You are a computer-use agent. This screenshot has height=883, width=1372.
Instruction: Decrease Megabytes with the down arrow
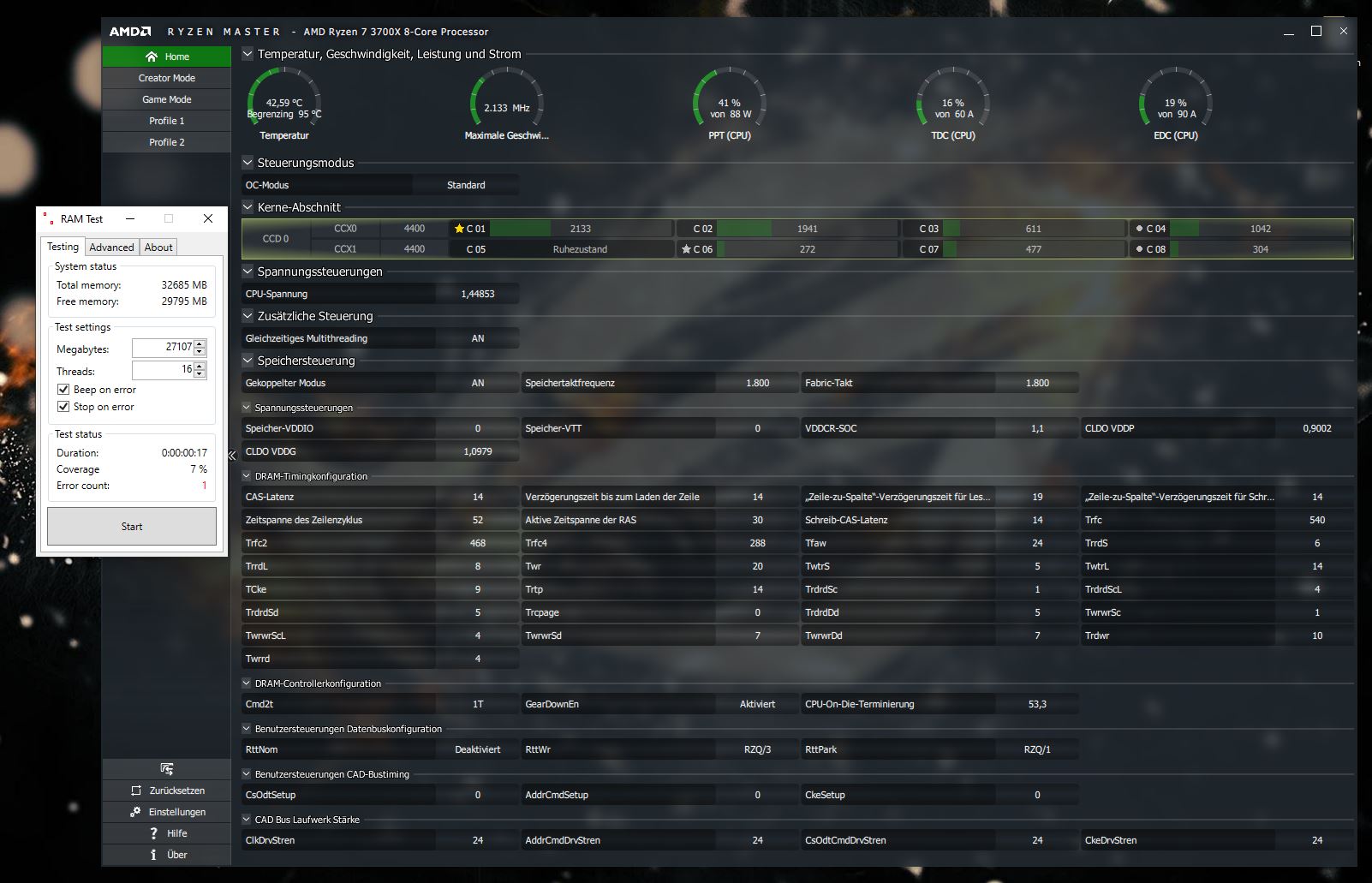pos(200,351)
